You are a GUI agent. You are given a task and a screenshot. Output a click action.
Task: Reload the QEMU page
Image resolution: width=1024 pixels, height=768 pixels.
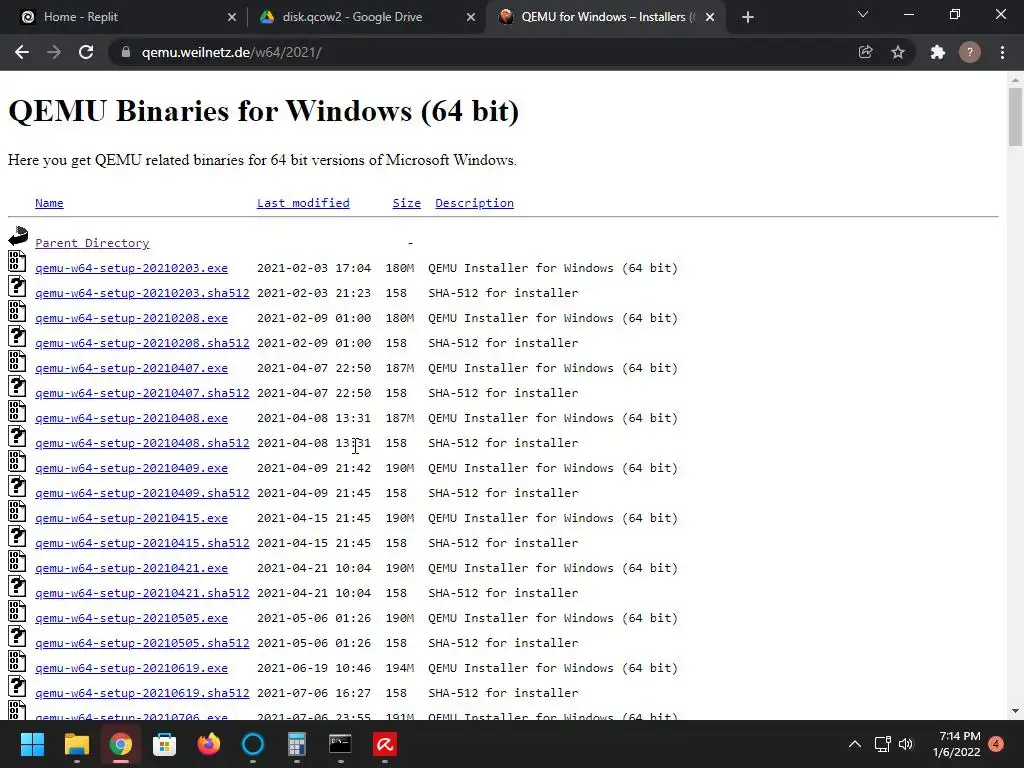86,52
